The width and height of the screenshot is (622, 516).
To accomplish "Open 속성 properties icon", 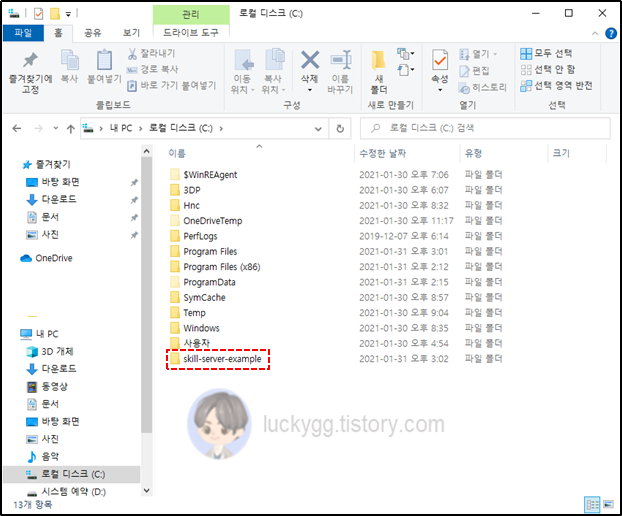I will [440, 61].
